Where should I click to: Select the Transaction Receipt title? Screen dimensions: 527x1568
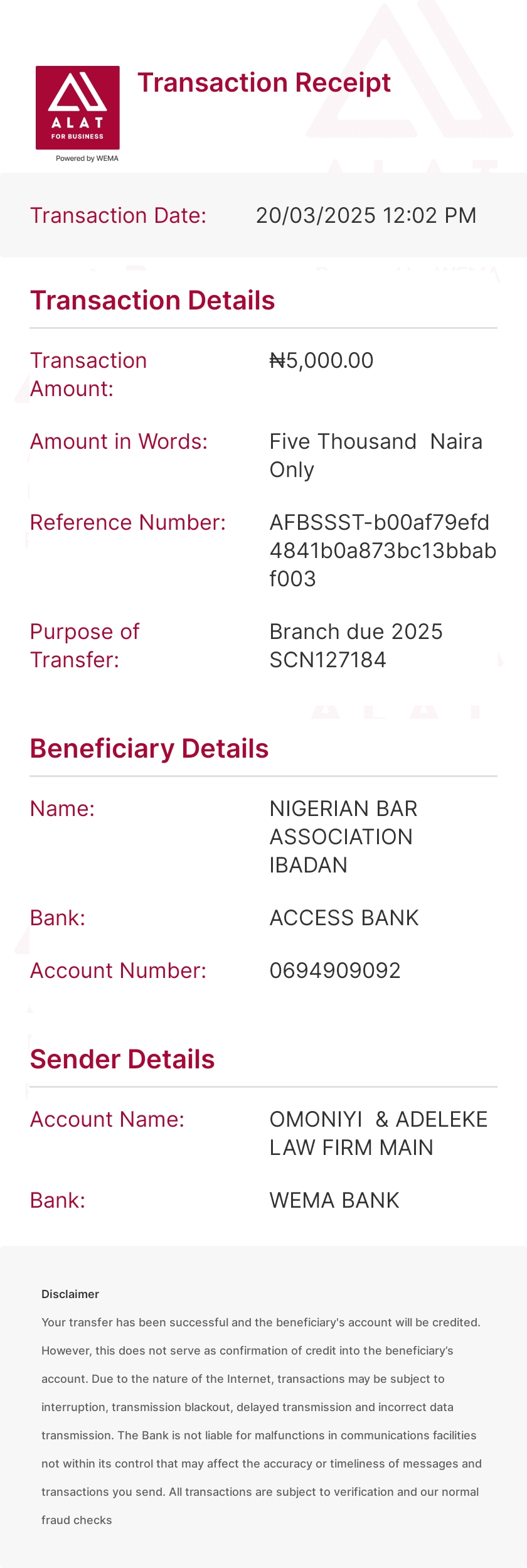pyautogui.click(x=264, y=83)
